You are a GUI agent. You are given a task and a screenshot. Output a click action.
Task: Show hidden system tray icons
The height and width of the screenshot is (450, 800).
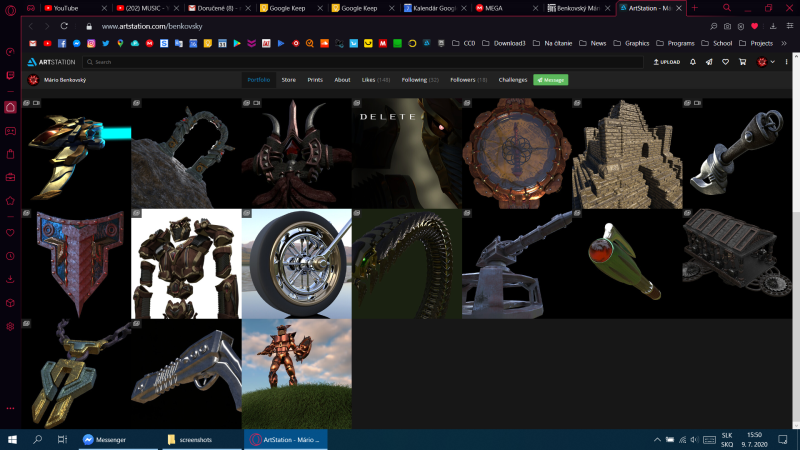click(657, 439)
